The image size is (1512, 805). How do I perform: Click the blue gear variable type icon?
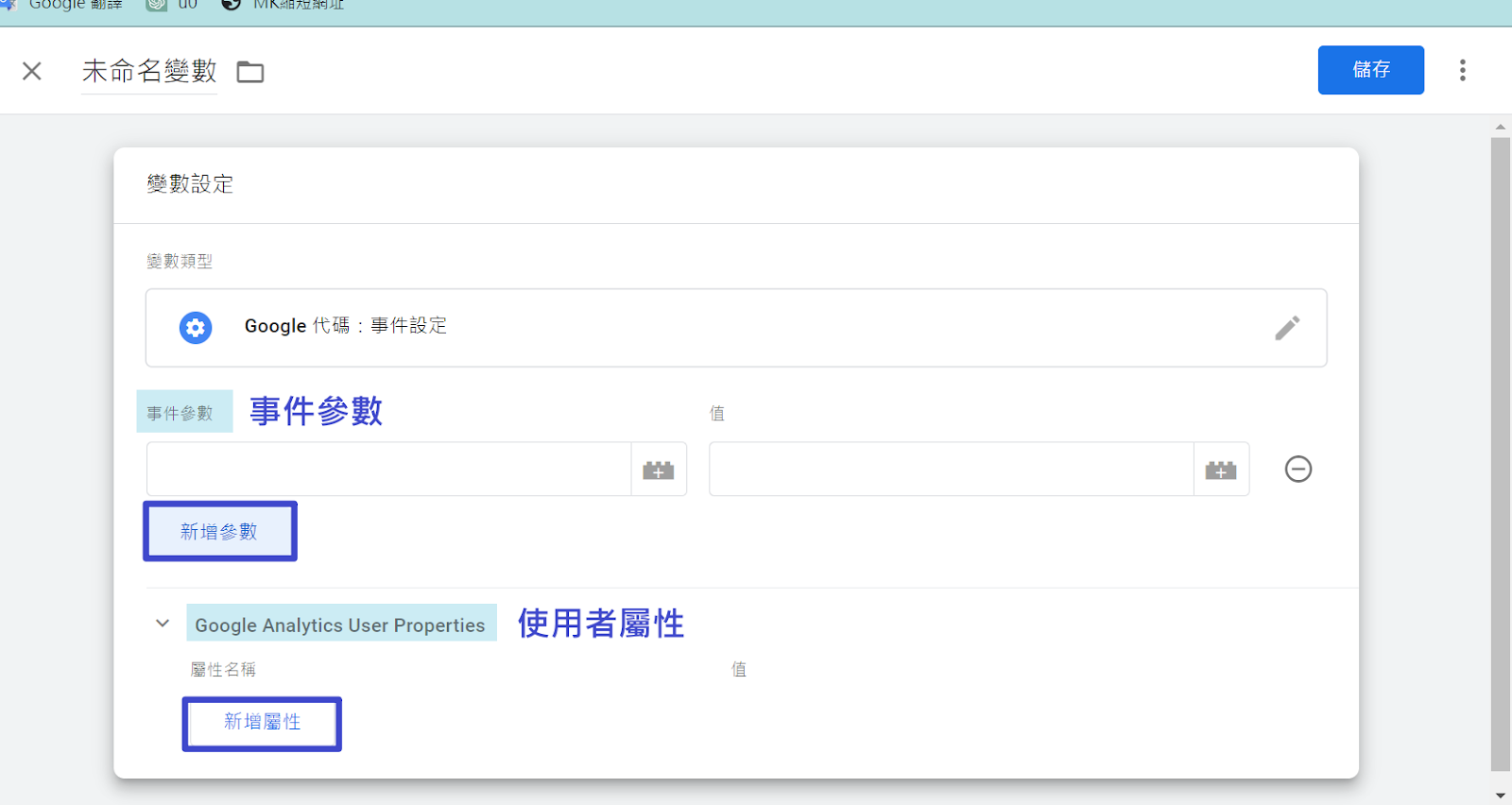coord(196,328)
